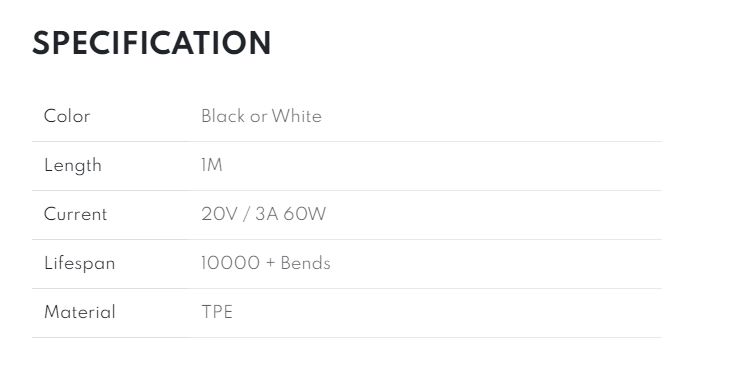Click the word Black in Color row
Image resolution: width=755 pixels, height=380 pixels.
[x=223, y=117]
